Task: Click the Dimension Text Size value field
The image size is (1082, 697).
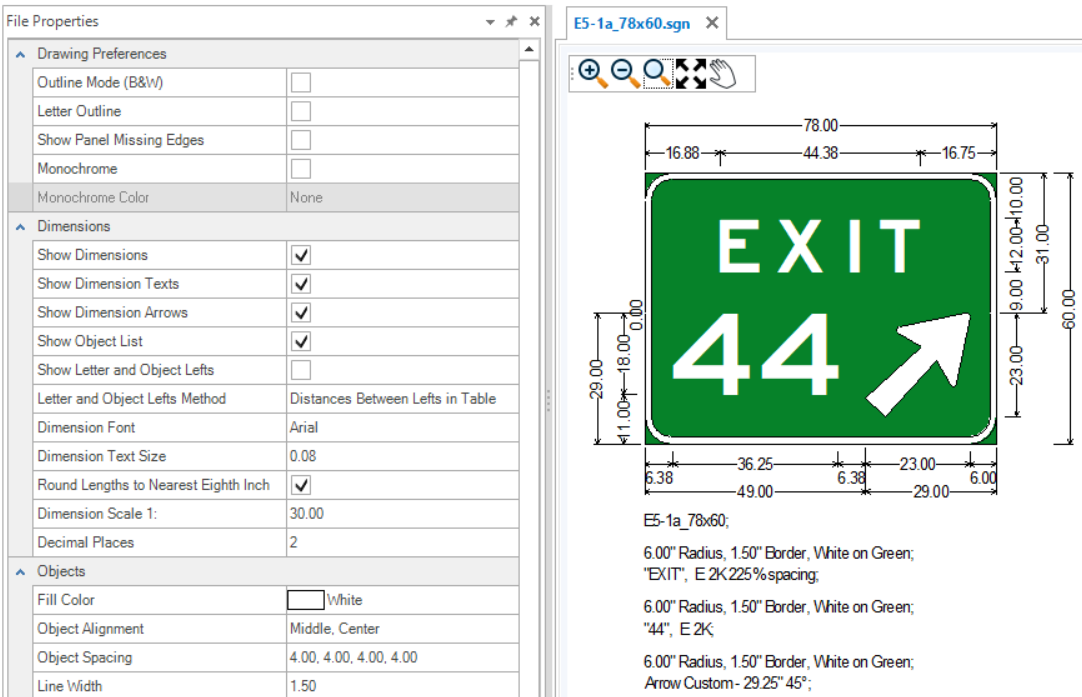Action: pos(400,456)
